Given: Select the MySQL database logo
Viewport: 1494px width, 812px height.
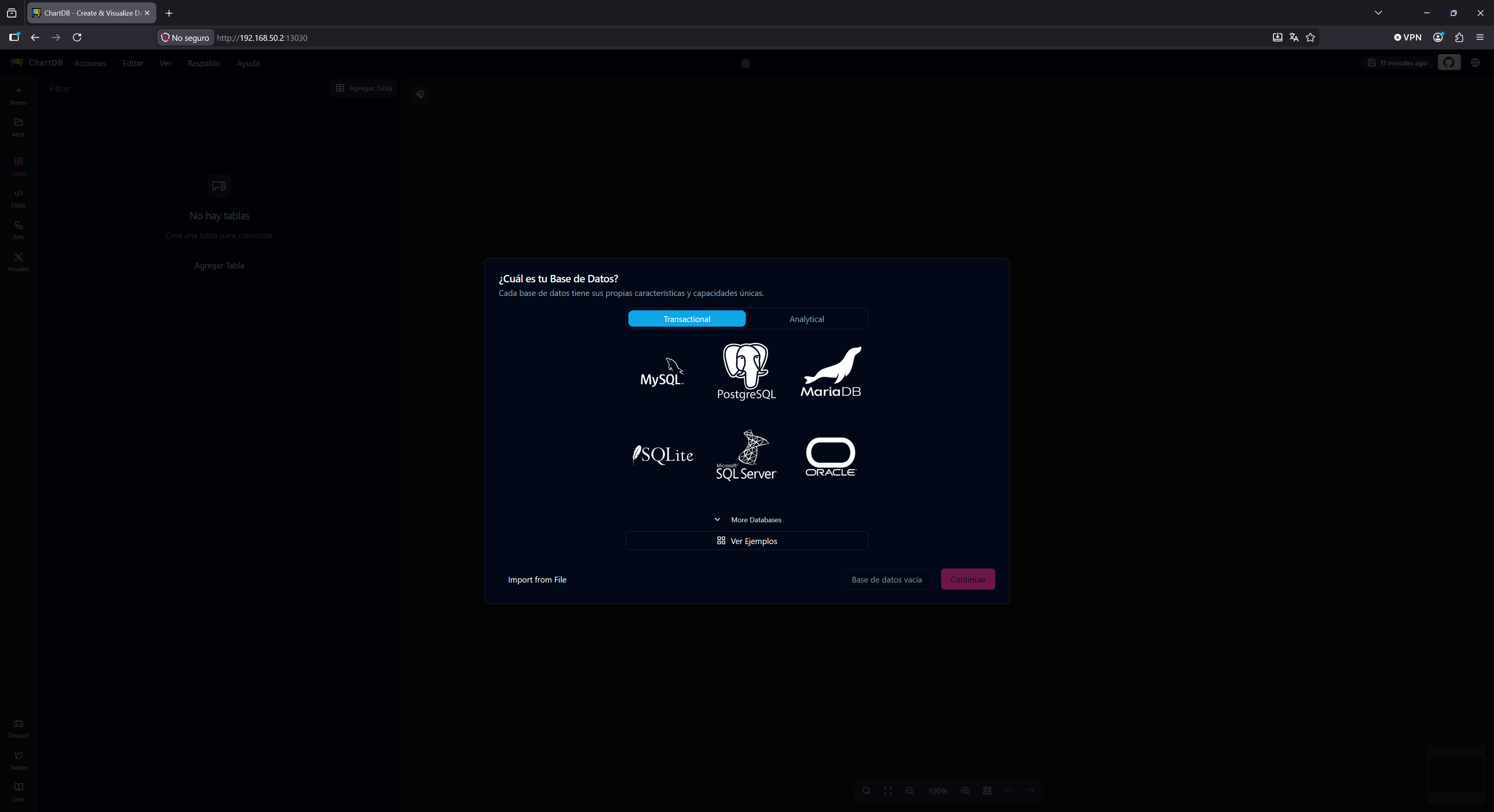Looking at the screenshot, I should (x=662, y=371).
